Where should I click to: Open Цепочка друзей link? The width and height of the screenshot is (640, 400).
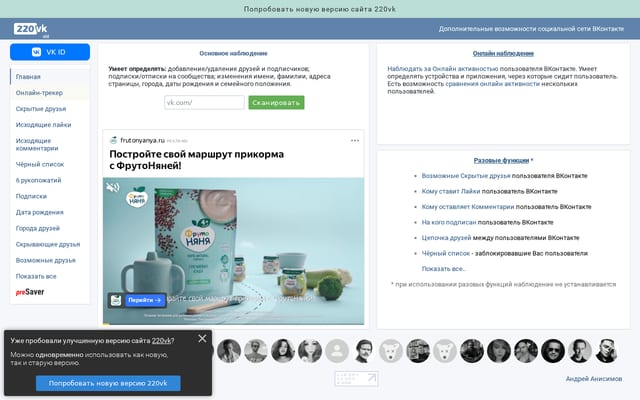pos(446,238)
